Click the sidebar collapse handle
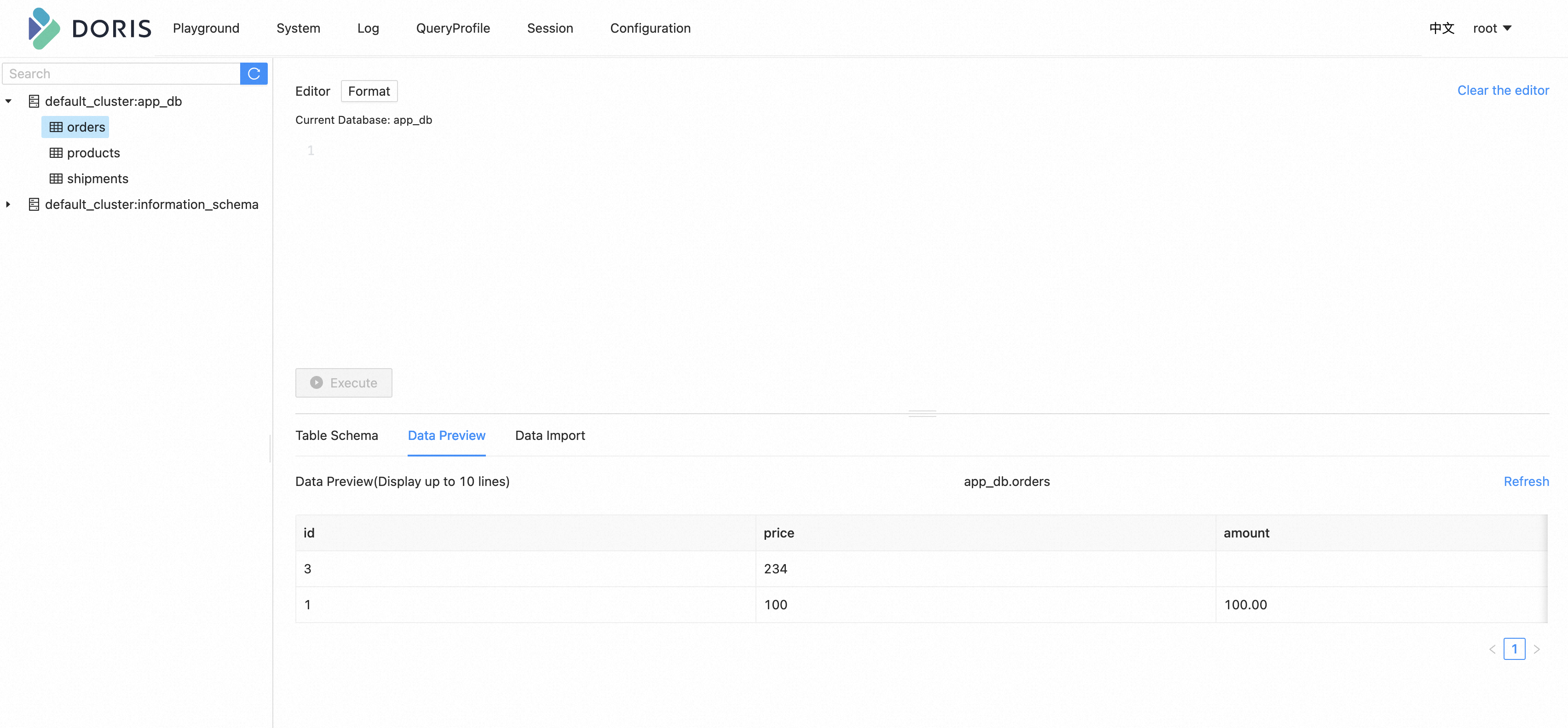This screenshot has width=1568, height=728. [x=270, y=449]
